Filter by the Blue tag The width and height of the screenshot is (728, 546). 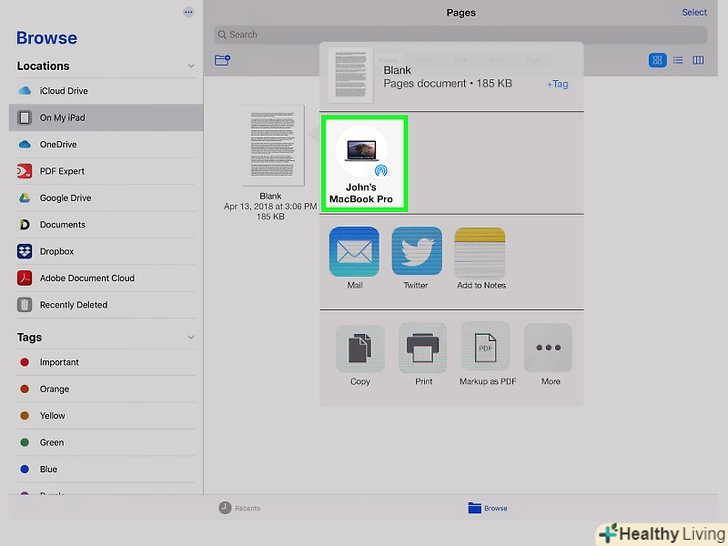[x=106, y=469]
